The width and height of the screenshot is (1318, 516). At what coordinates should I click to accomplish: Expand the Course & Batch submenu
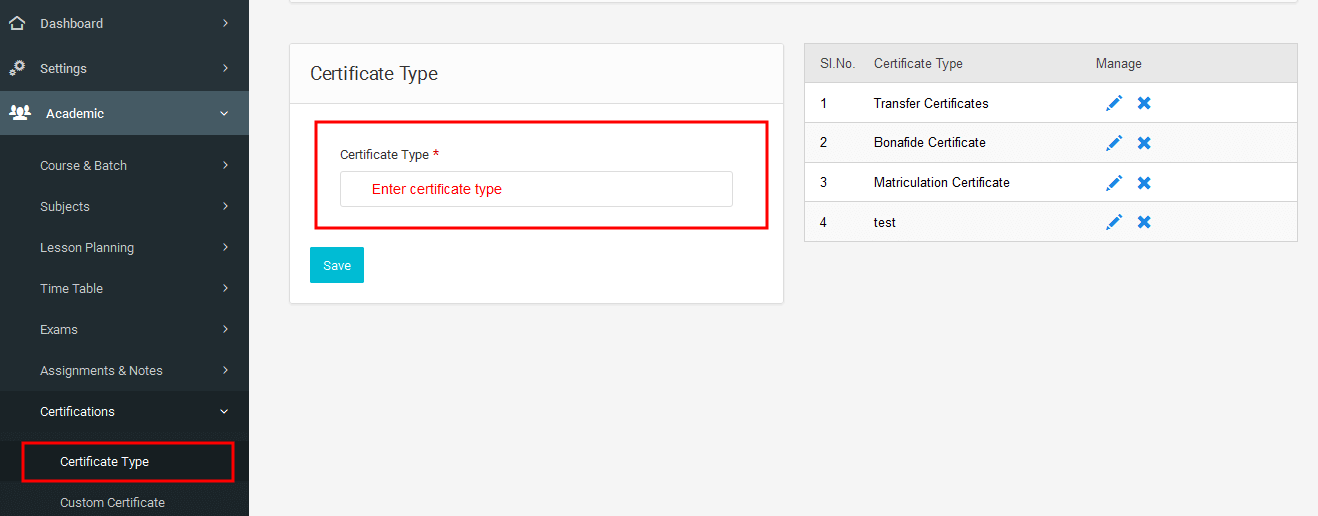pyautogui.click(x=124, y=165)
